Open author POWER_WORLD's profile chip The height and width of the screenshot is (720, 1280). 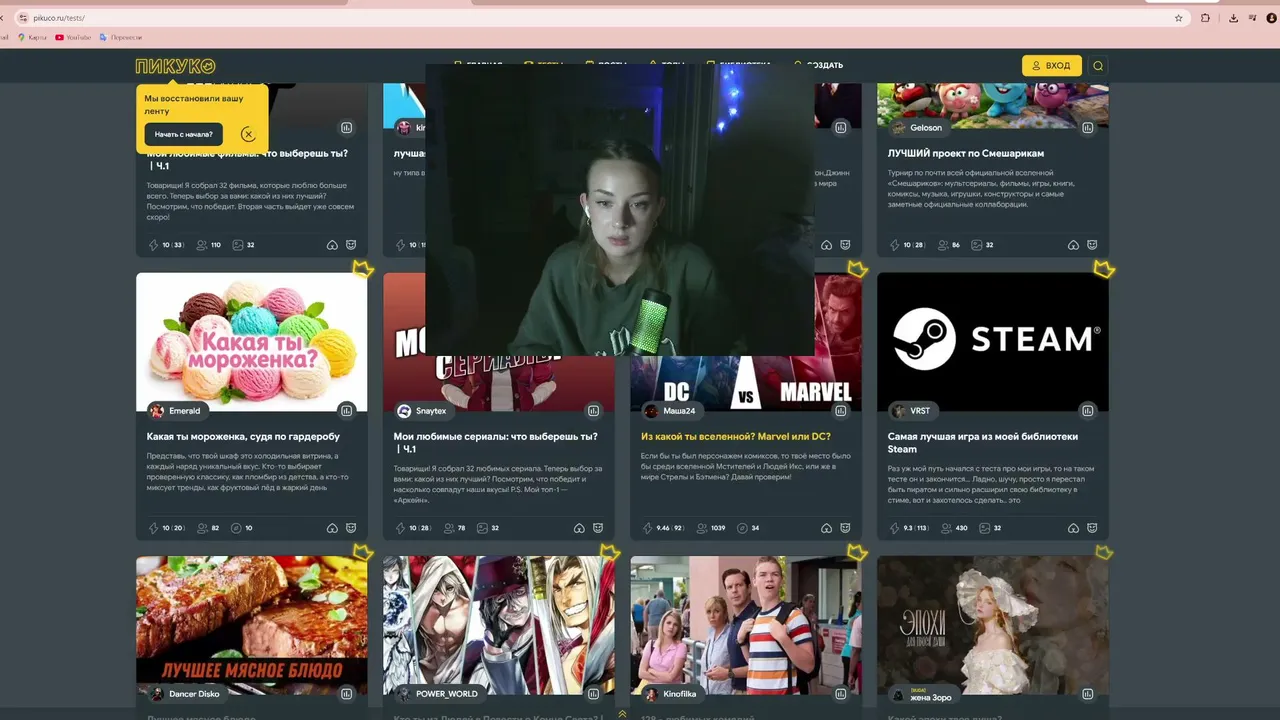(x=438, y=694)
